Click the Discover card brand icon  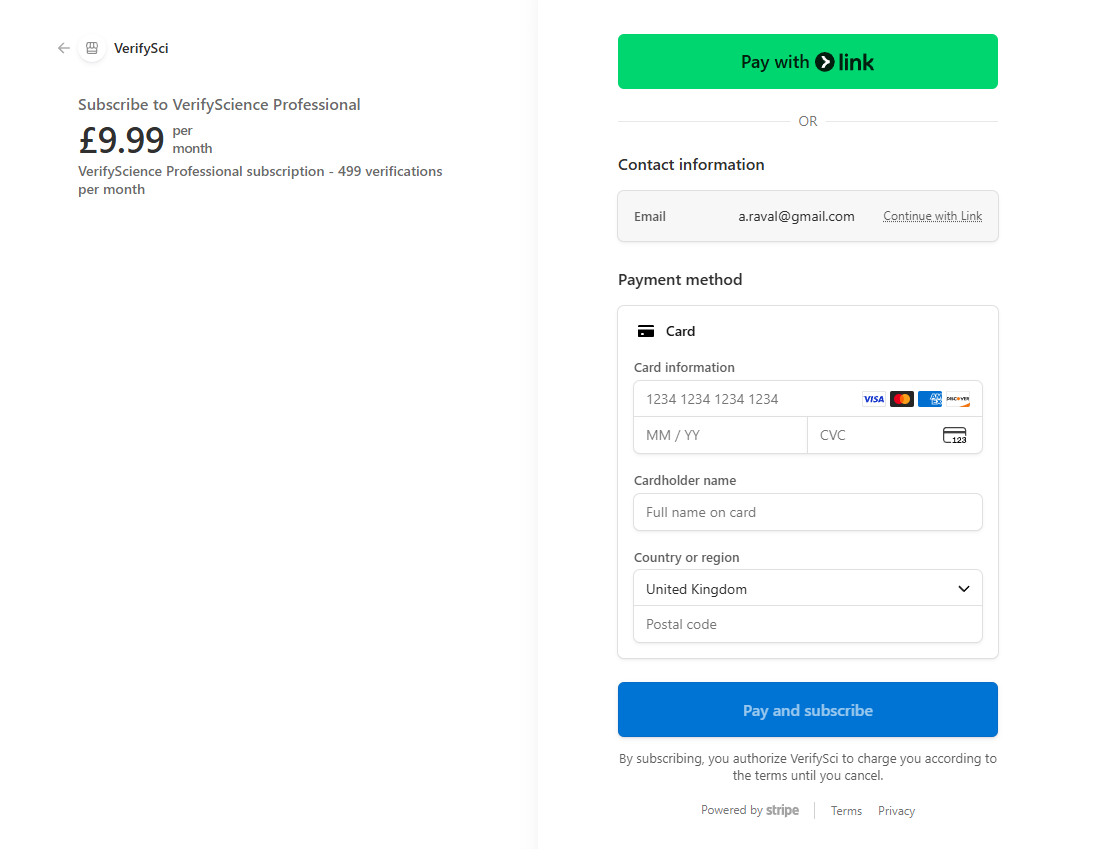pyautogui.click(x=957, y=399)
